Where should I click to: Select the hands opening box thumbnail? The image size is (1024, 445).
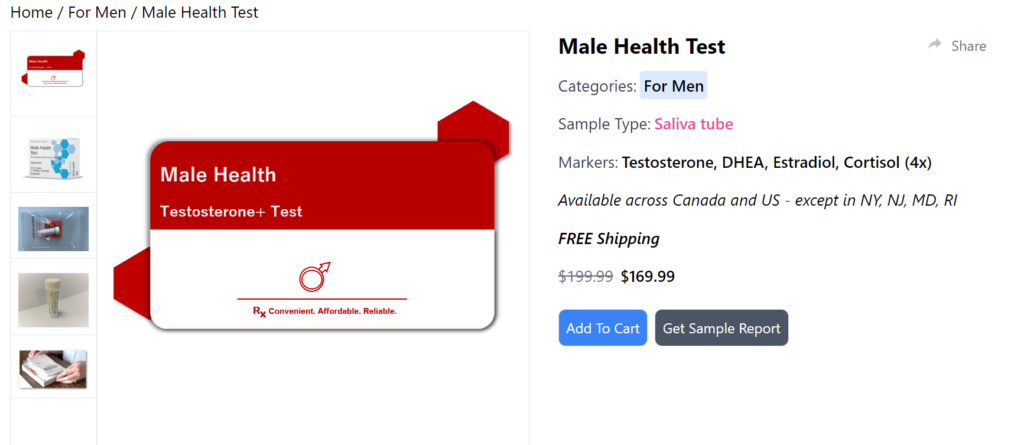point(53,369)
